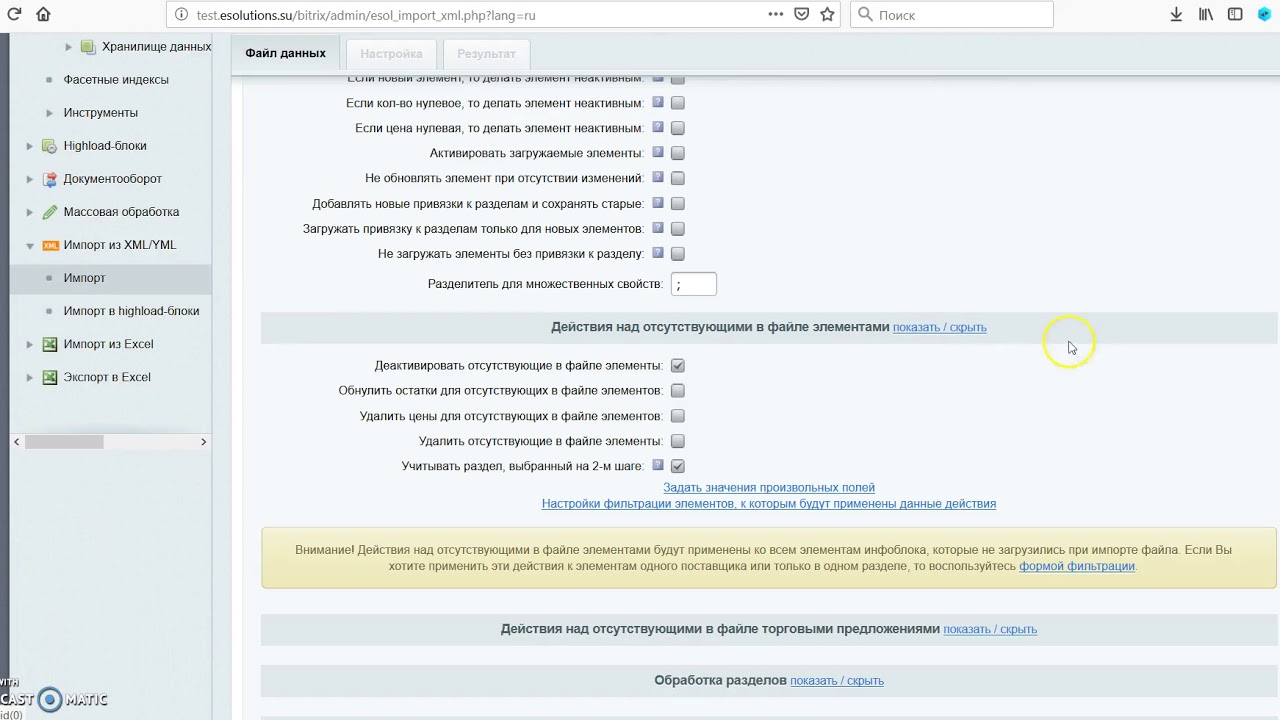Click the 'формой фильтрации' link
1280x720 pixels.
tap(1077, 566)
